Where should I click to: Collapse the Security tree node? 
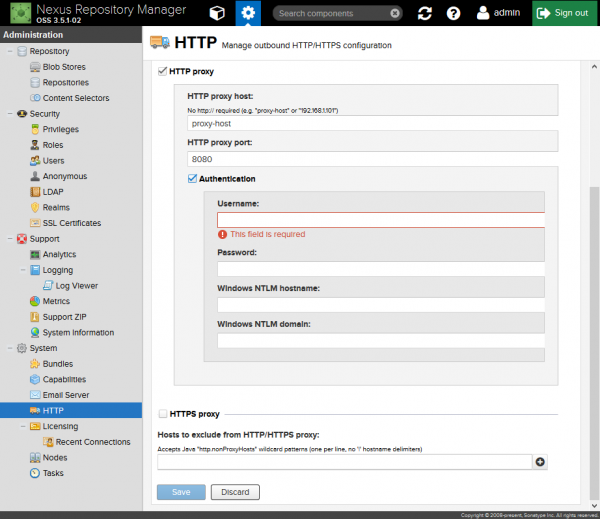click(10, 114)
